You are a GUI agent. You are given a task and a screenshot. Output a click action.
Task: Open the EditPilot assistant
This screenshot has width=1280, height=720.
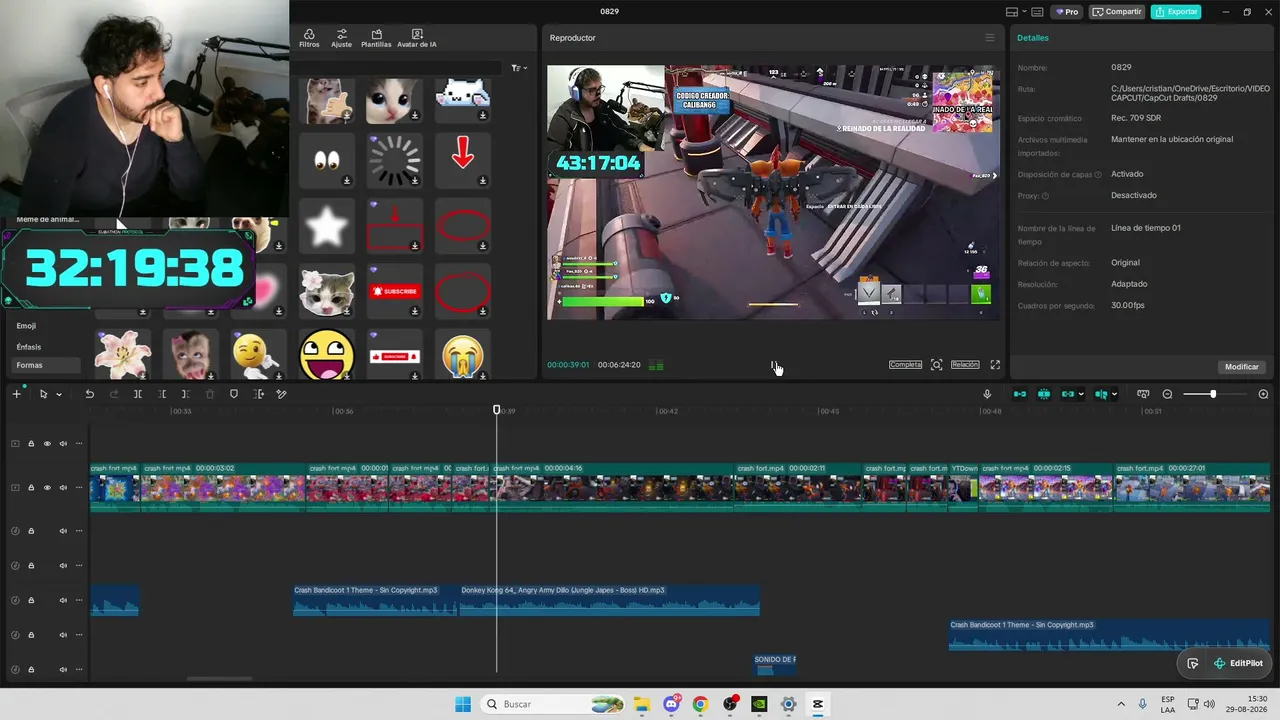(1238, 663)
